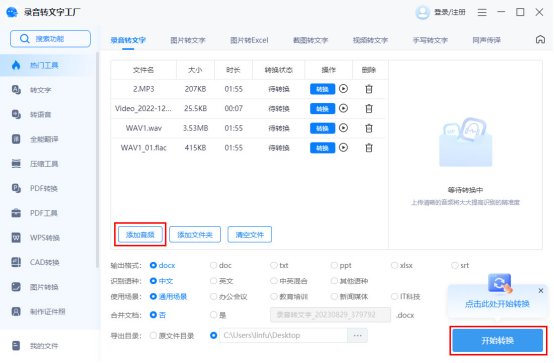Switch to 图片转文字 tab

pyautogui.click(x=188, y=40)
